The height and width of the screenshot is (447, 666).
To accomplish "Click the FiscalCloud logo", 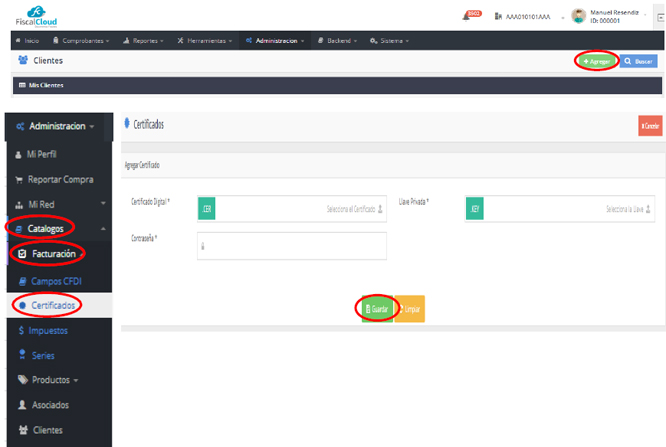I will pyautogui.click(x=36, y=17).
